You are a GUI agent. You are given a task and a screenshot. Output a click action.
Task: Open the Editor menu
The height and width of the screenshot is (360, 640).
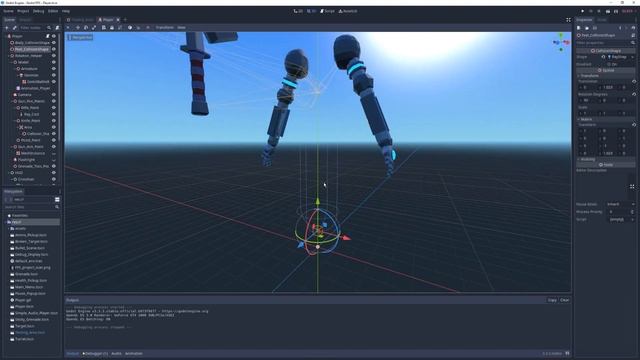pyautogui.click(x=53, y=11)
